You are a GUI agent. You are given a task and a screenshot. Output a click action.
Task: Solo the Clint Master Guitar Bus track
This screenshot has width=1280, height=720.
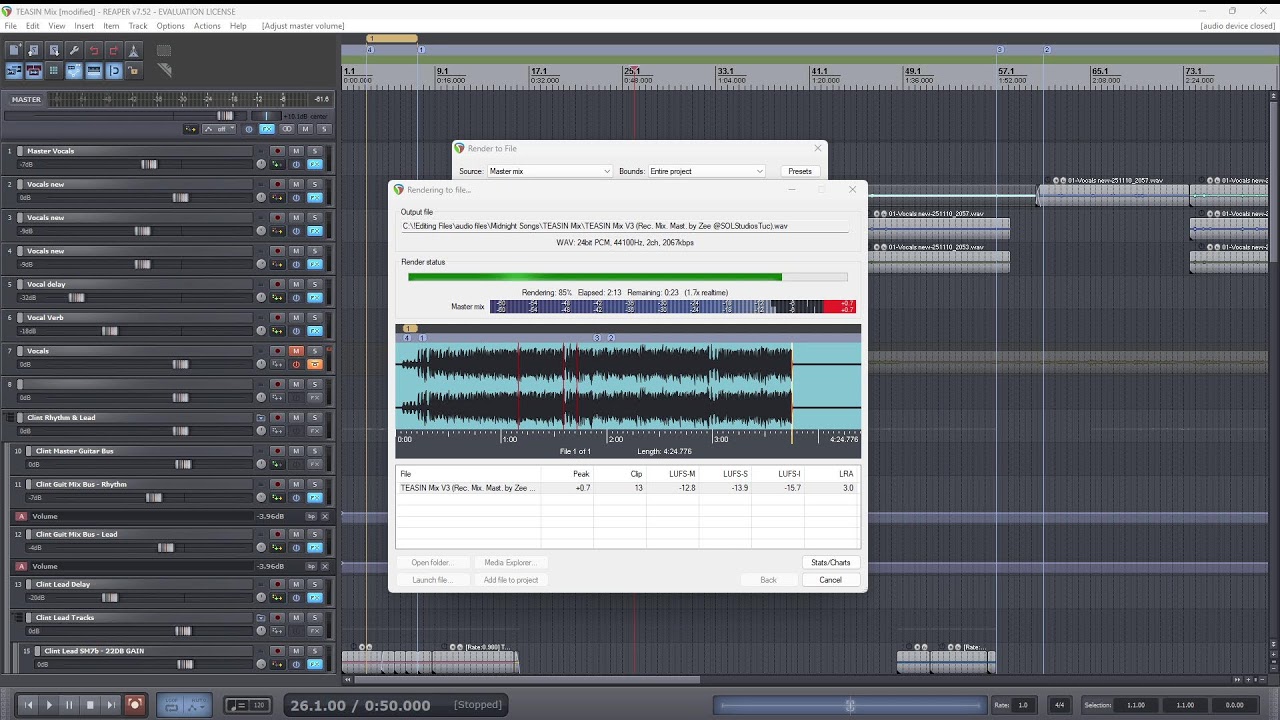pyautogui.click(x=314, y=451)
